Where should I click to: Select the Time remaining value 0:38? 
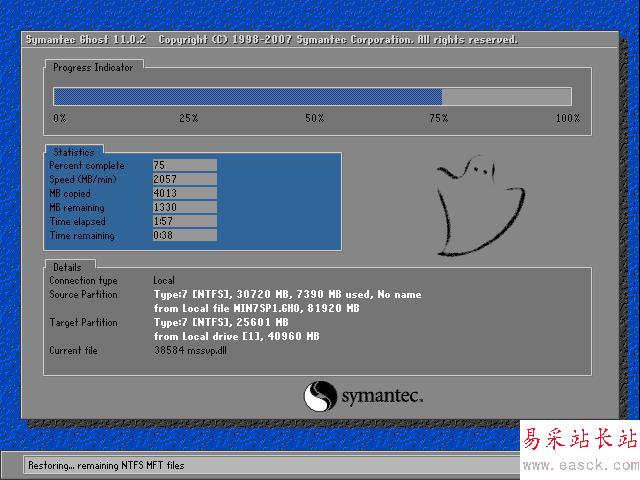coord(185,235)
